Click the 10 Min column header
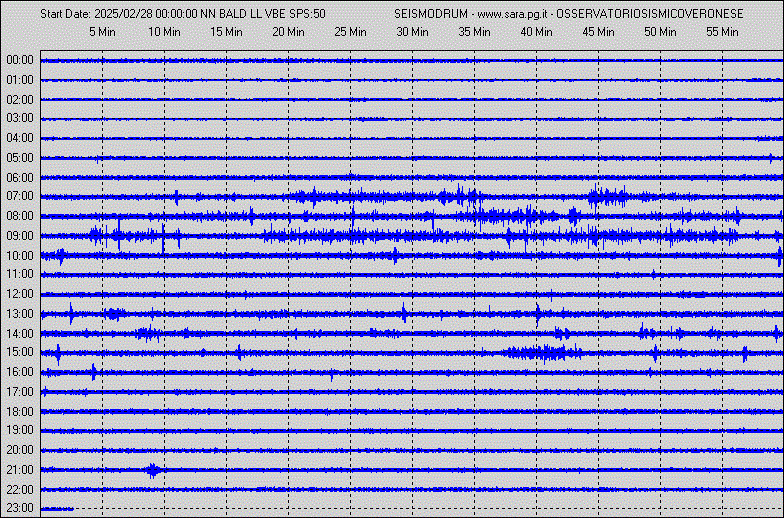Screen dimensions: 784x518 (164, 32)
